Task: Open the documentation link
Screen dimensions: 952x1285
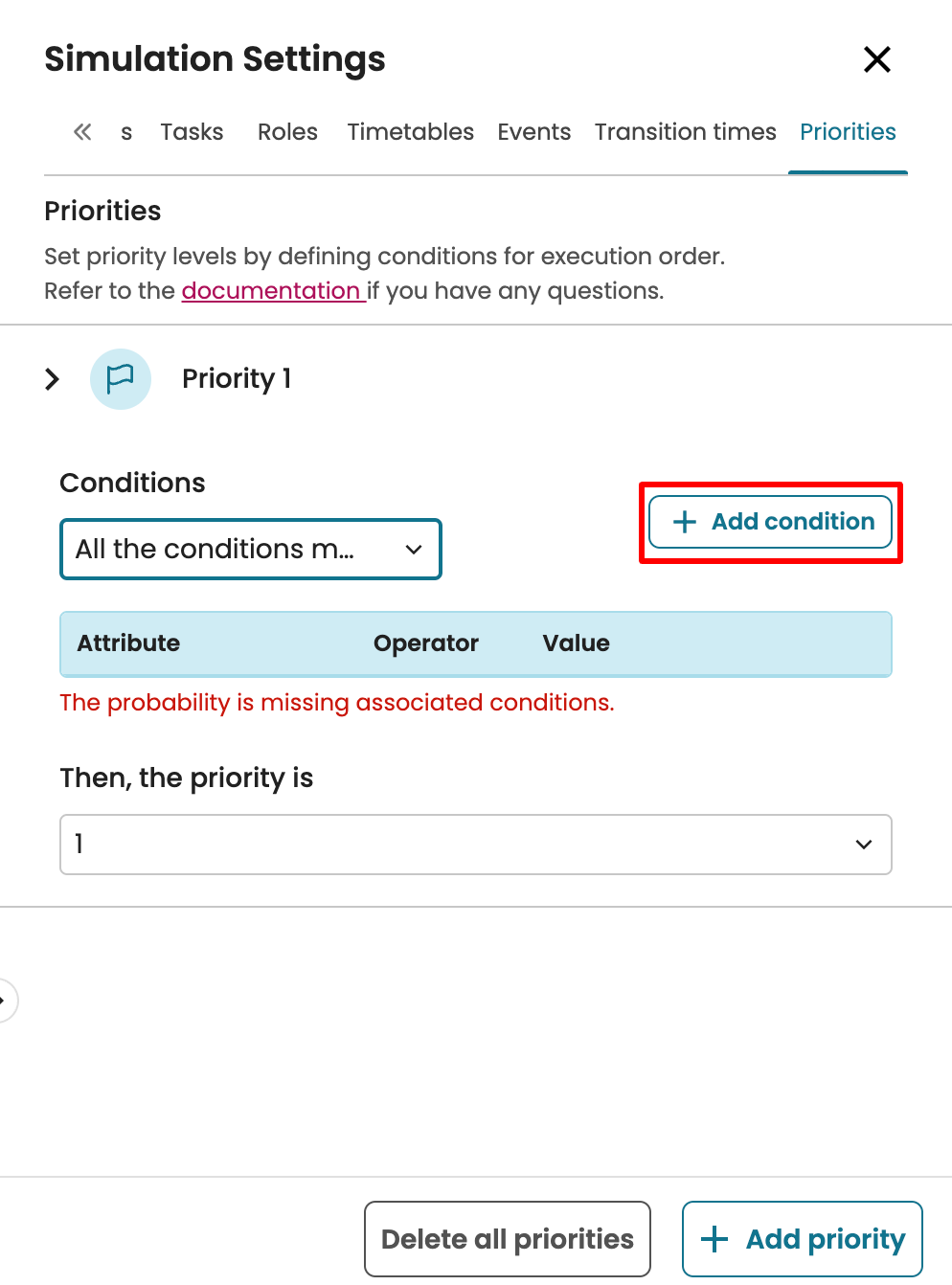Action: [x=273, y=291]
